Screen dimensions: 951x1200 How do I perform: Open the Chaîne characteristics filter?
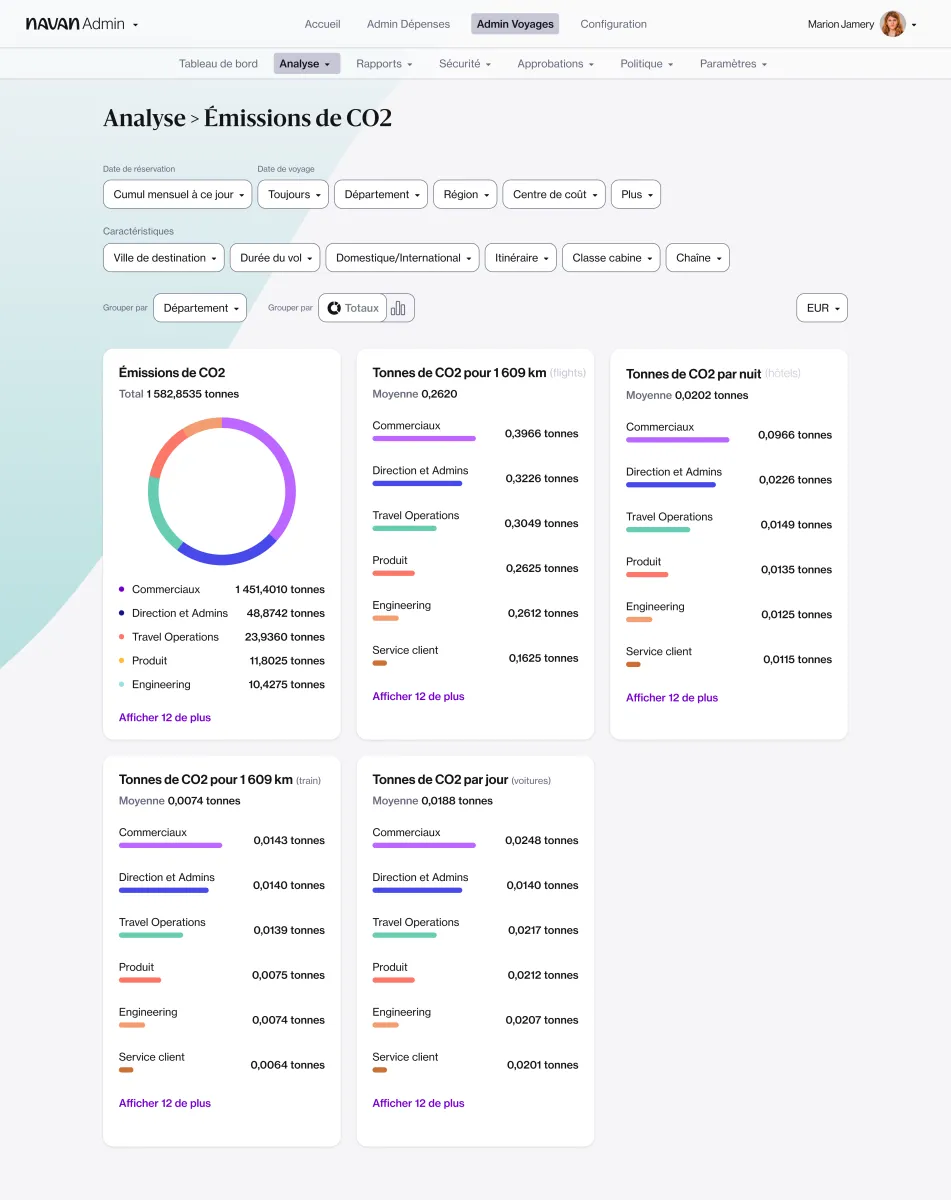pyautogui.click(x=697, y=257)
